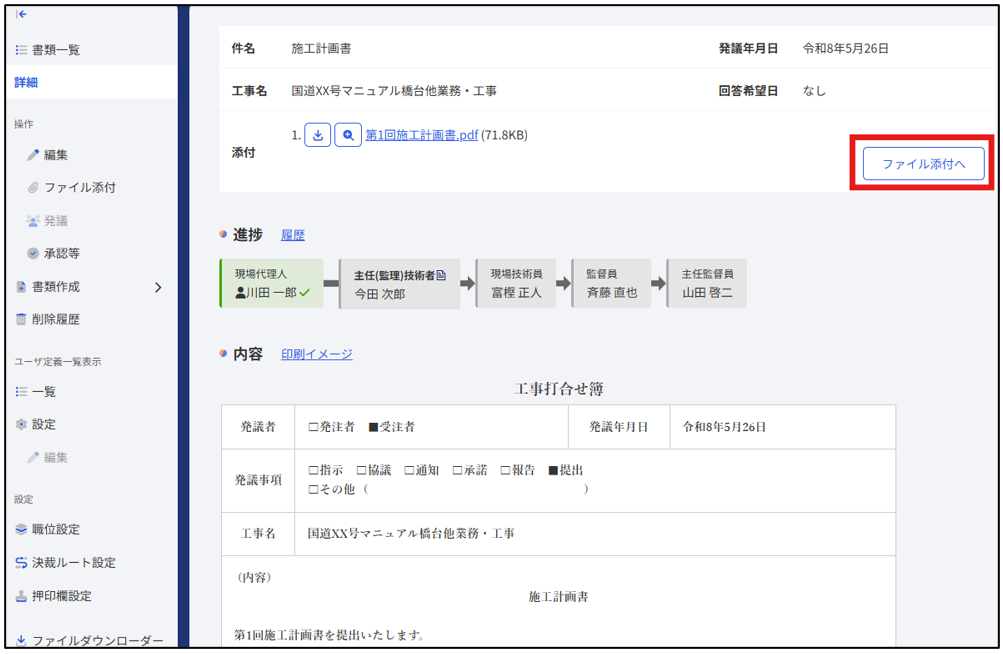This screenshot has width=1003, height=654.
Task: Download the attached 第1回施工計画書.pdf via icon
Action: [x=318, y=135]
